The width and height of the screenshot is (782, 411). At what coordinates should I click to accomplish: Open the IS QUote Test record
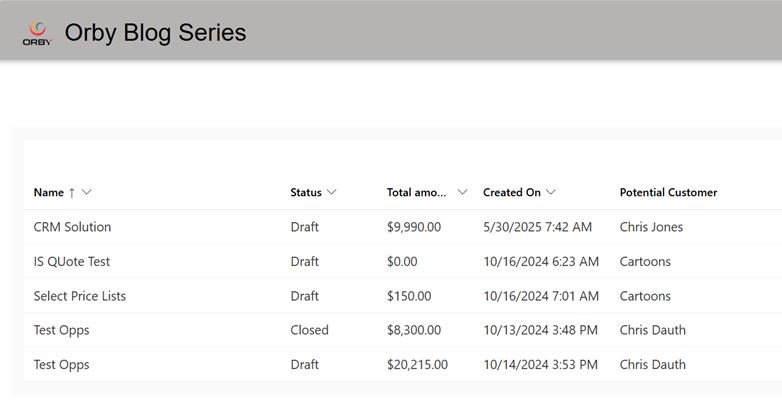click(x=72, y=261)
